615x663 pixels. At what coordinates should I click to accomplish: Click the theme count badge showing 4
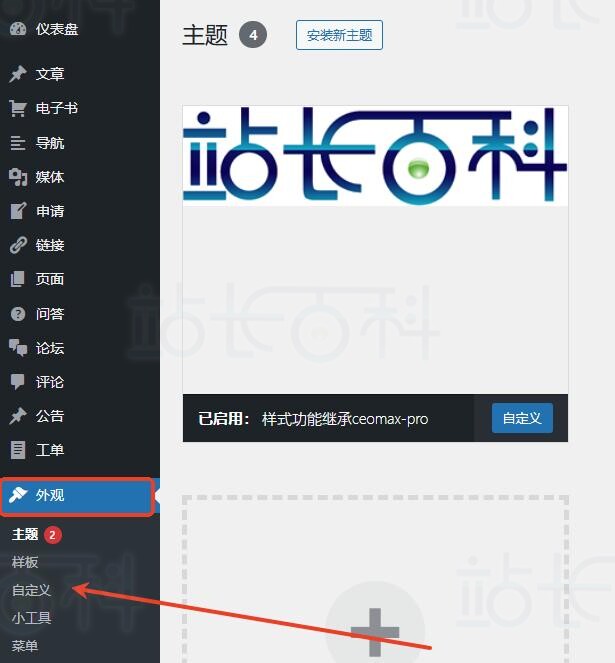[x=253, y=35]
